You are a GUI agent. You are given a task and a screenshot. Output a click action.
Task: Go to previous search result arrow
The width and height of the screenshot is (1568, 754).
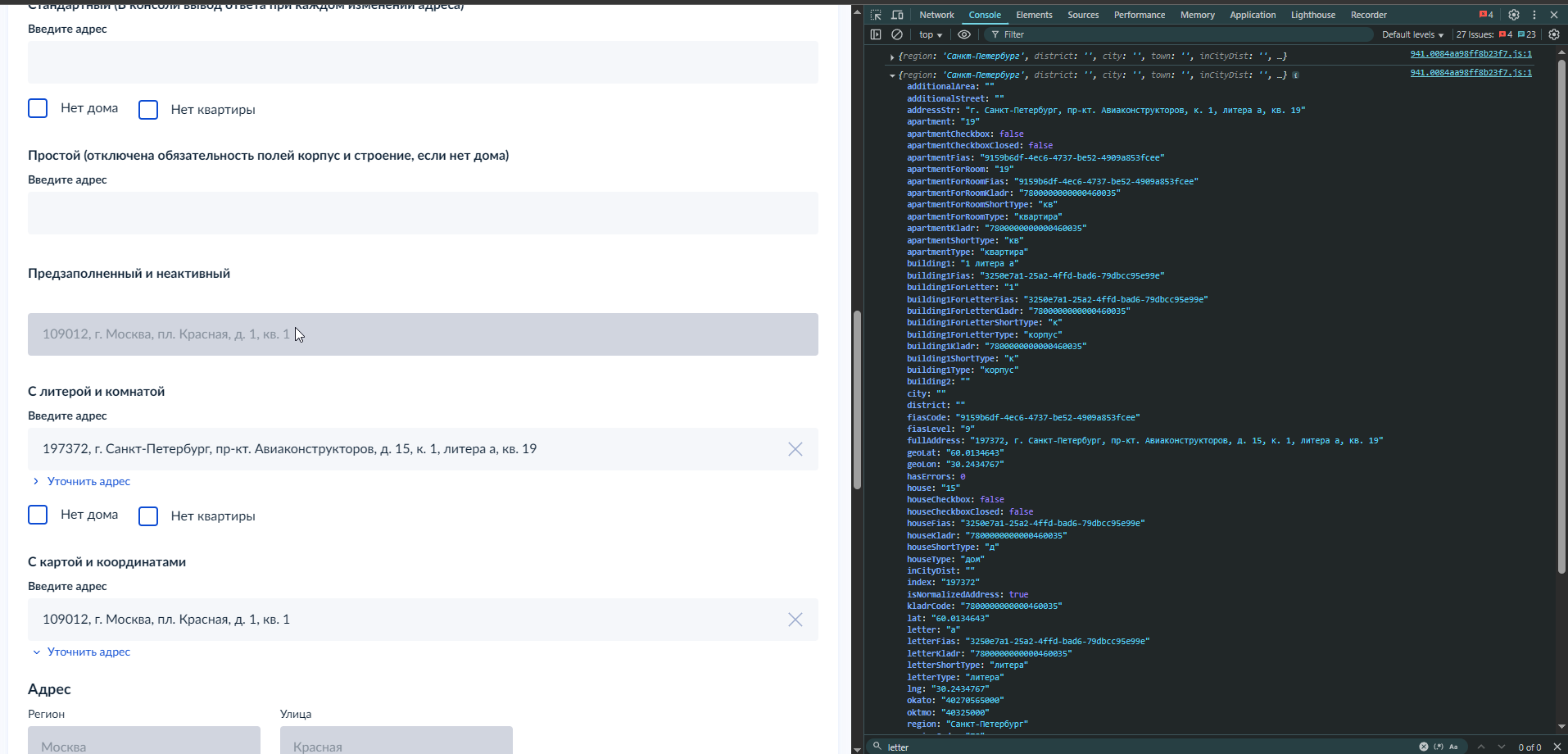(1481, 747)
